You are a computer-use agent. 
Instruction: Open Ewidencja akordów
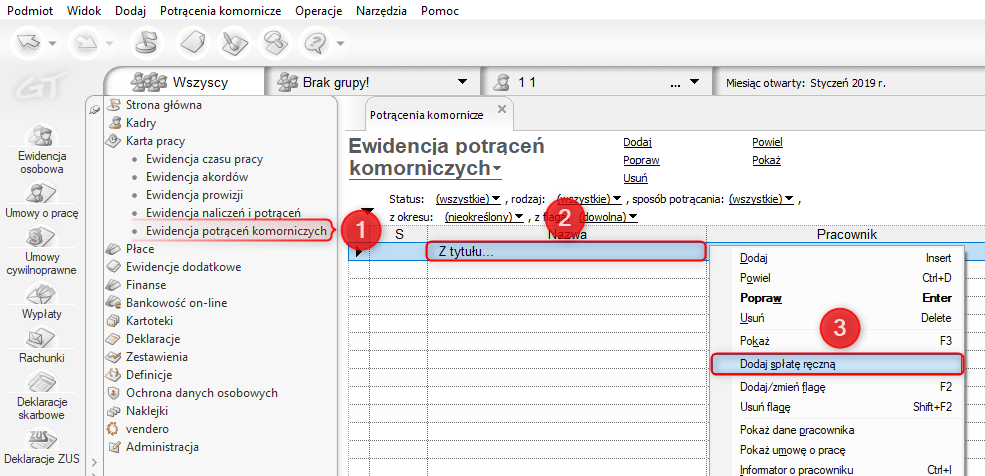click(197, 177)
